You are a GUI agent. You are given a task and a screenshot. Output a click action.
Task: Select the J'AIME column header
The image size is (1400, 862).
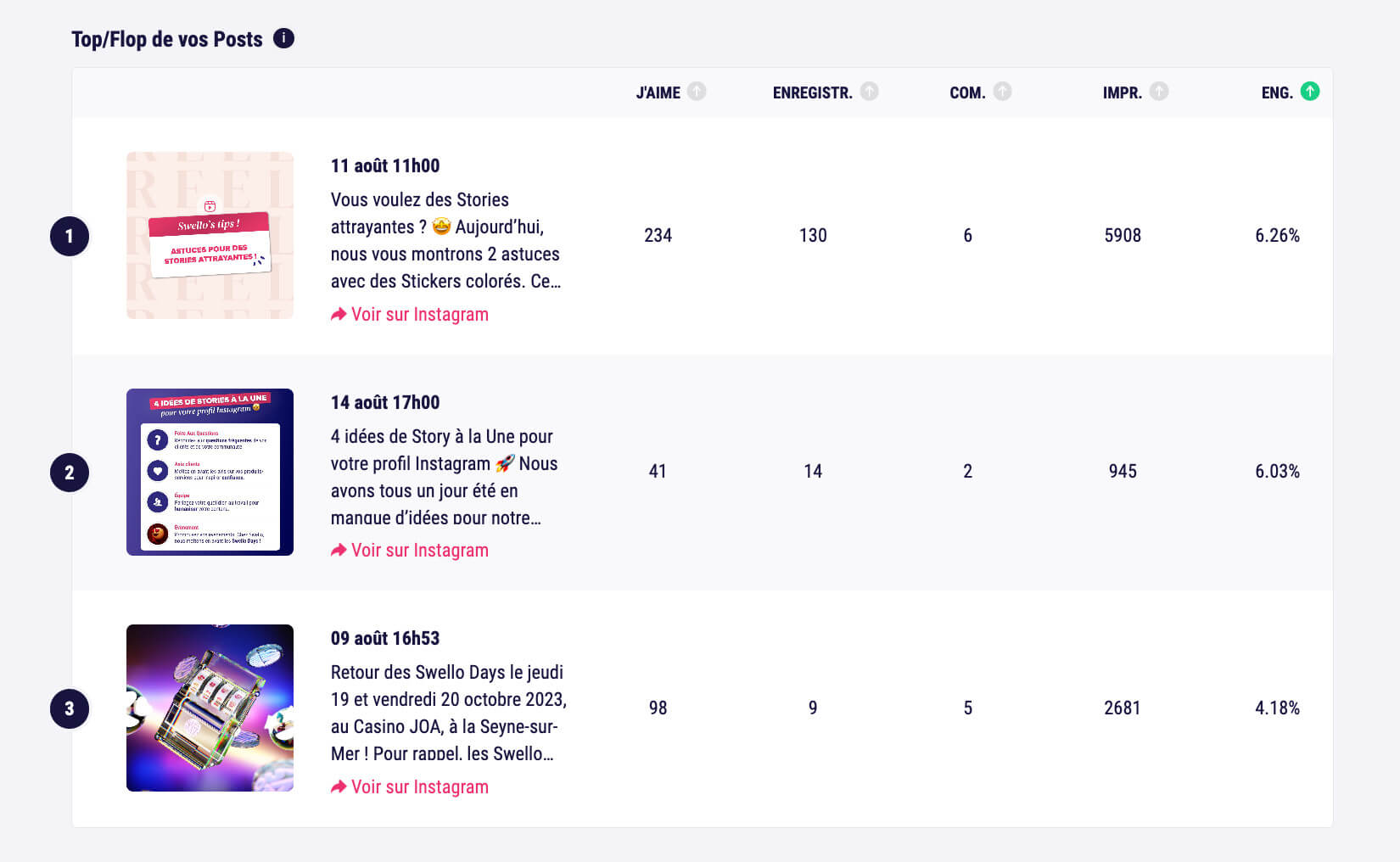coord(658,92)
